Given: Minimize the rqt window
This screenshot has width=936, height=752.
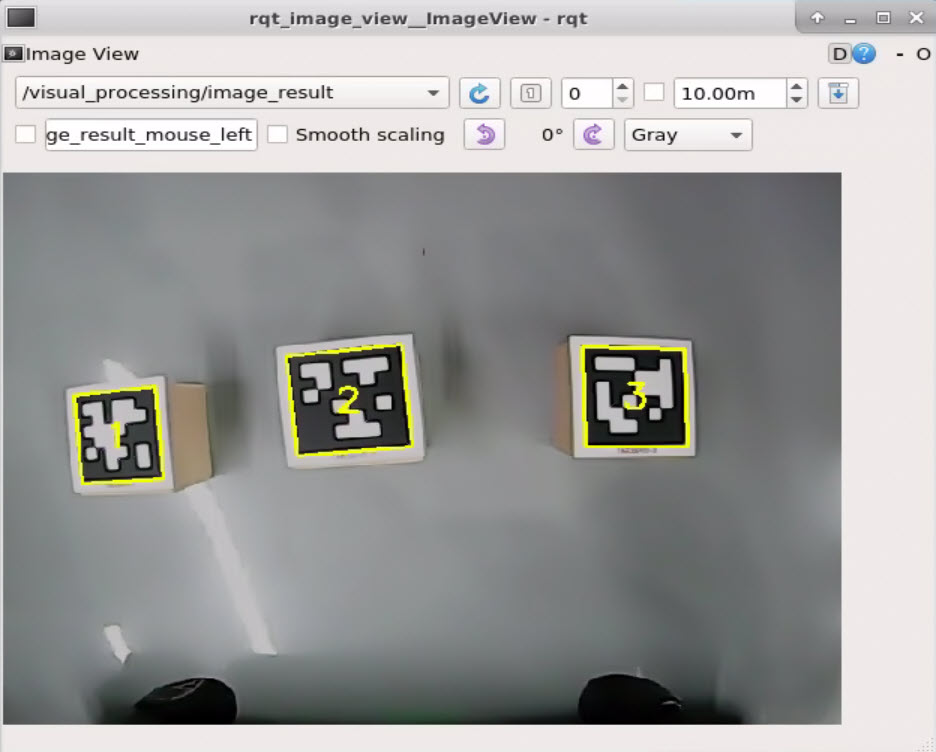Looking at the screenshot, I should (x=851, y=18).
